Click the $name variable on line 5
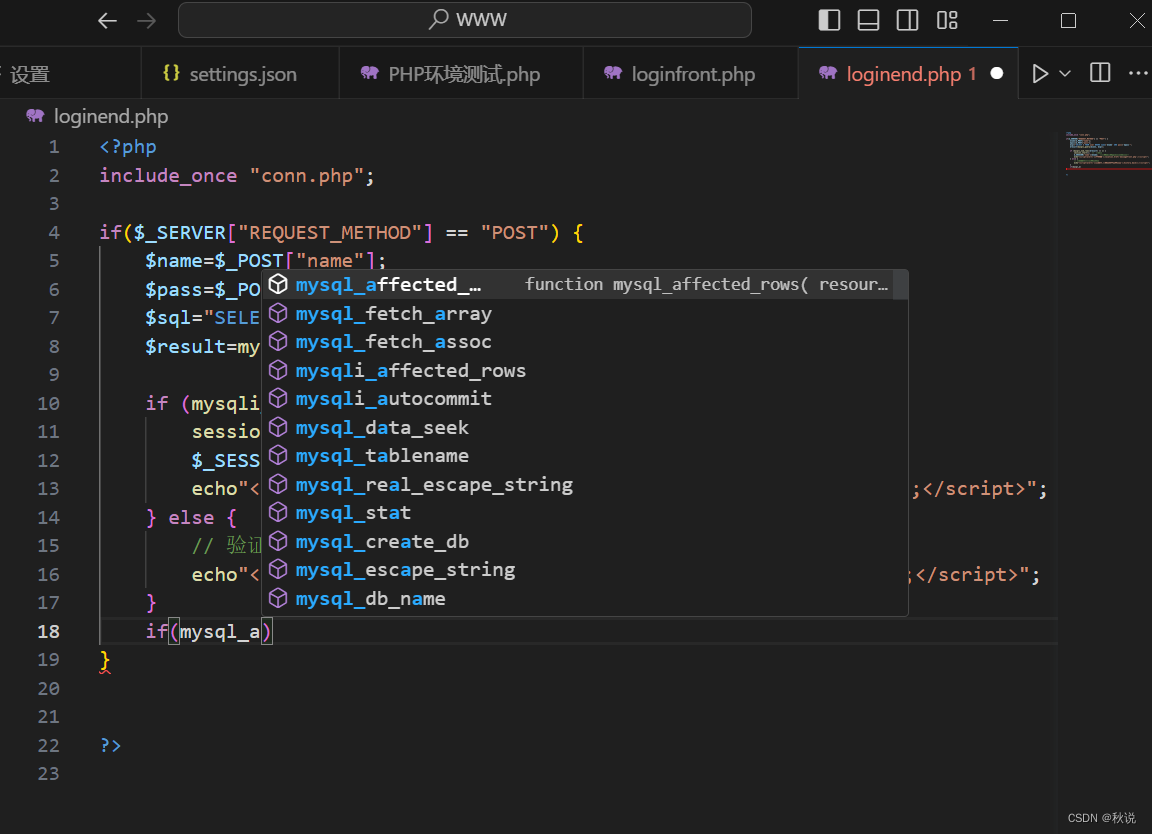 [x=173, y=261]
